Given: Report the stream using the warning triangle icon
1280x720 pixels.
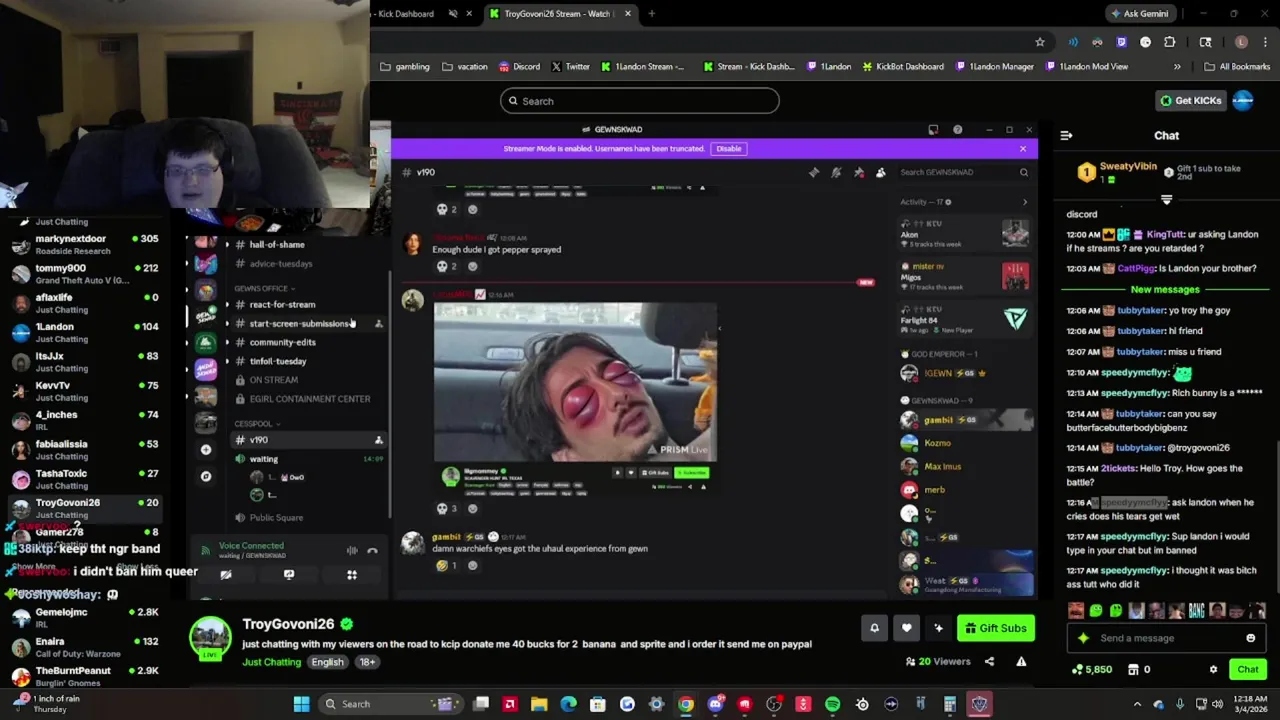Looking at the screenshot, I should click(1021, 661).
